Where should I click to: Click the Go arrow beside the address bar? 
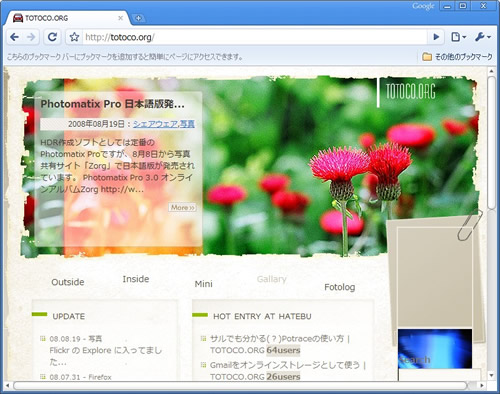[x=436, y=37]
